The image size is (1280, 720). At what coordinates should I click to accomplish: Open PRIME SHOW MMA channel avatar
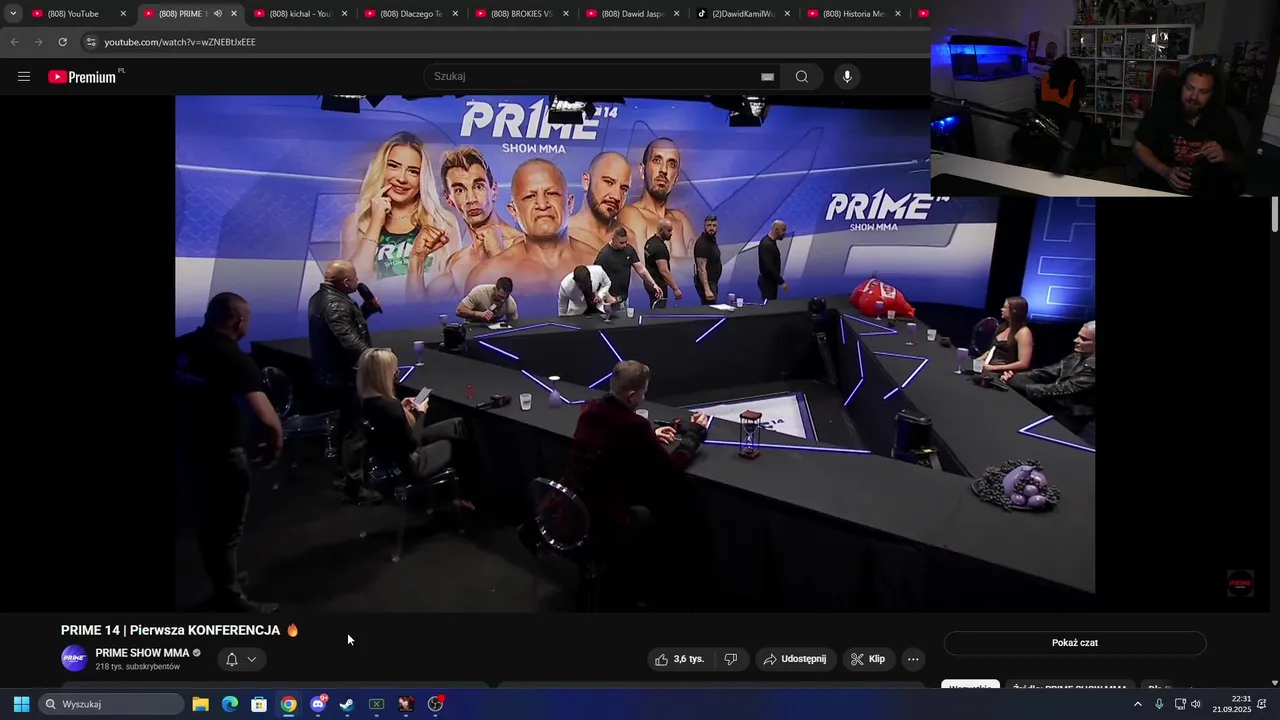[74, 658]
